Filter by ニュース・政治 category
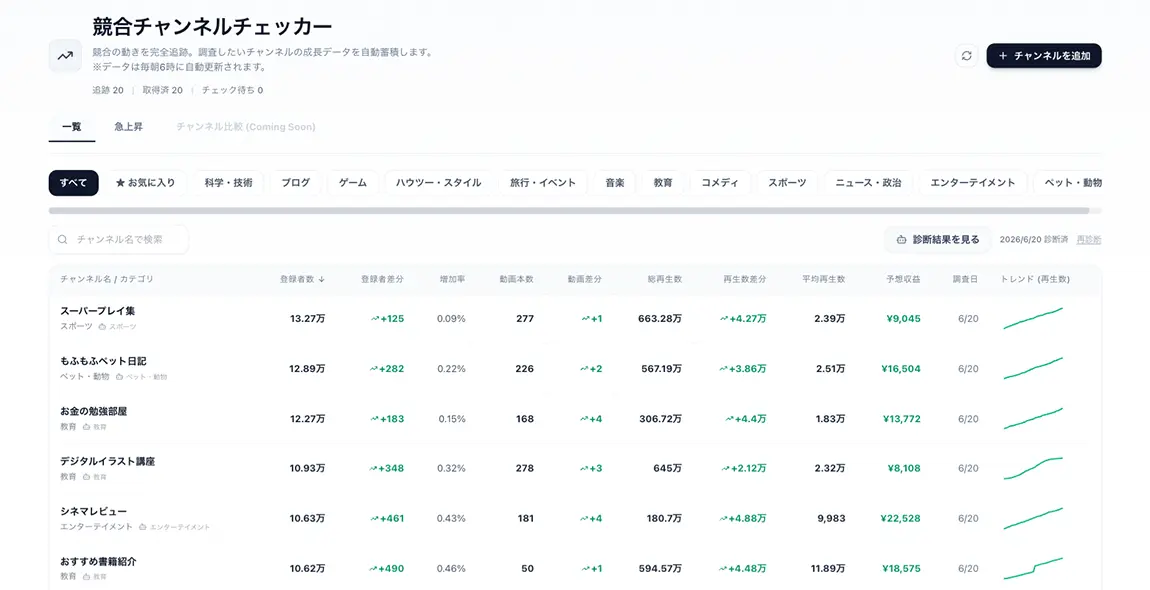The width and height of the screenshot is (1150, 590). (868, 183)
